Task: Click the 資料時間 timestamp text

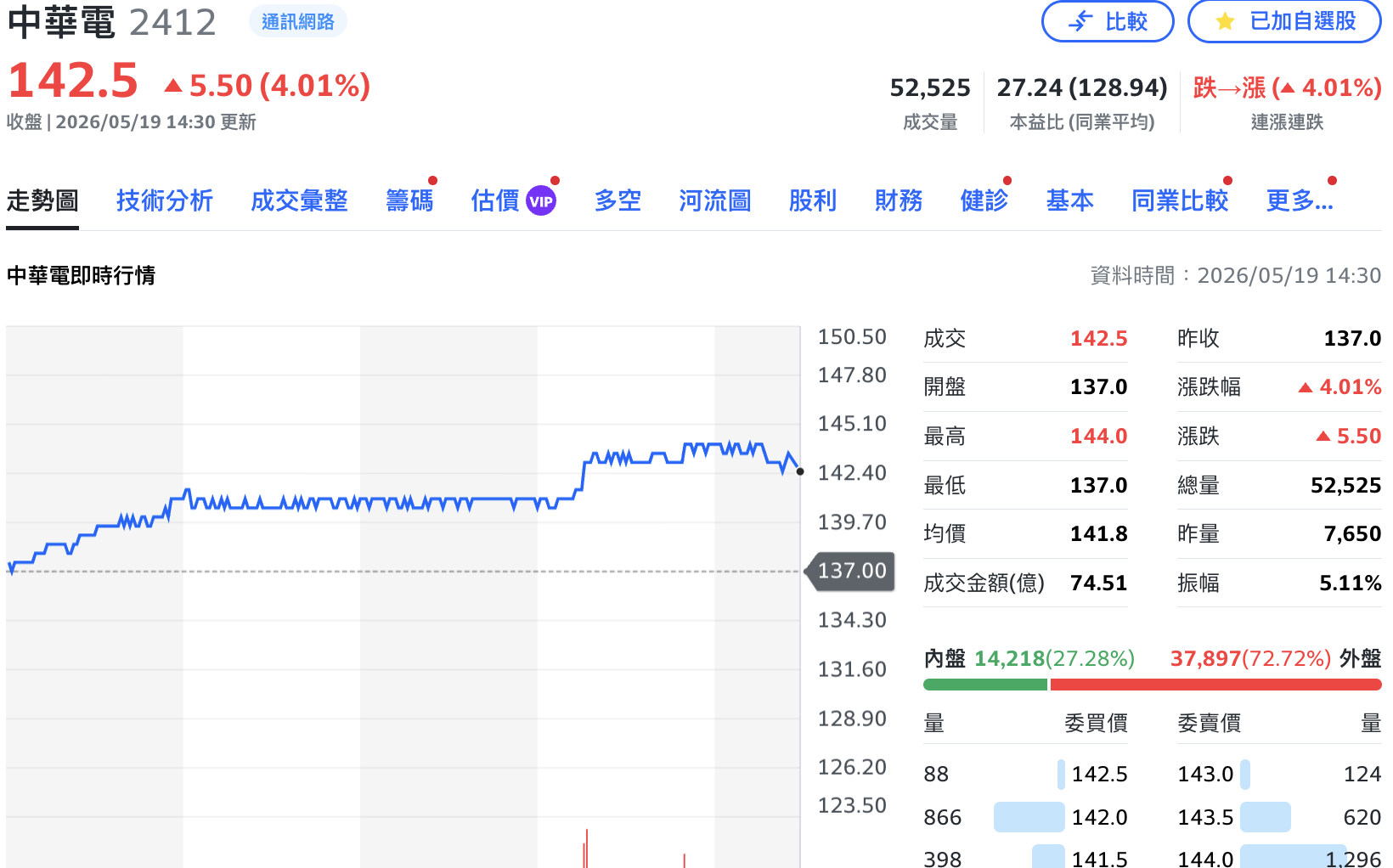Action: (1236, 275)
